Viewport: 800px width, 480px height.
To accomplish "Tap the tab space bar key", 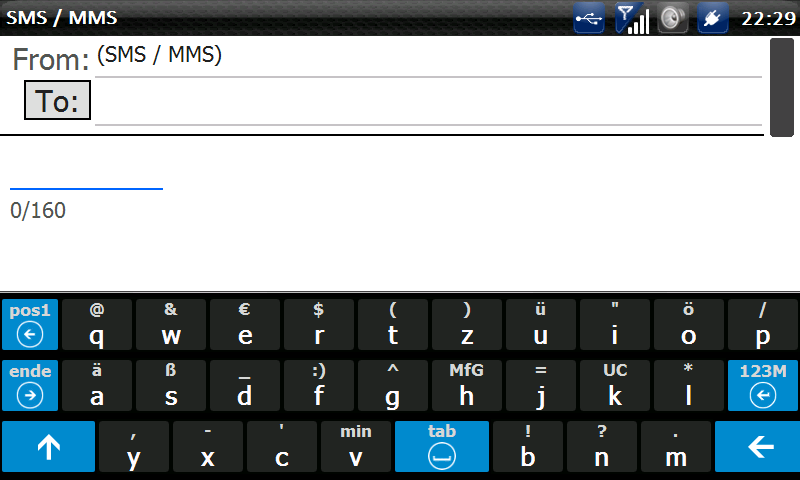I will pyautogui.click(x=442, y=447).
